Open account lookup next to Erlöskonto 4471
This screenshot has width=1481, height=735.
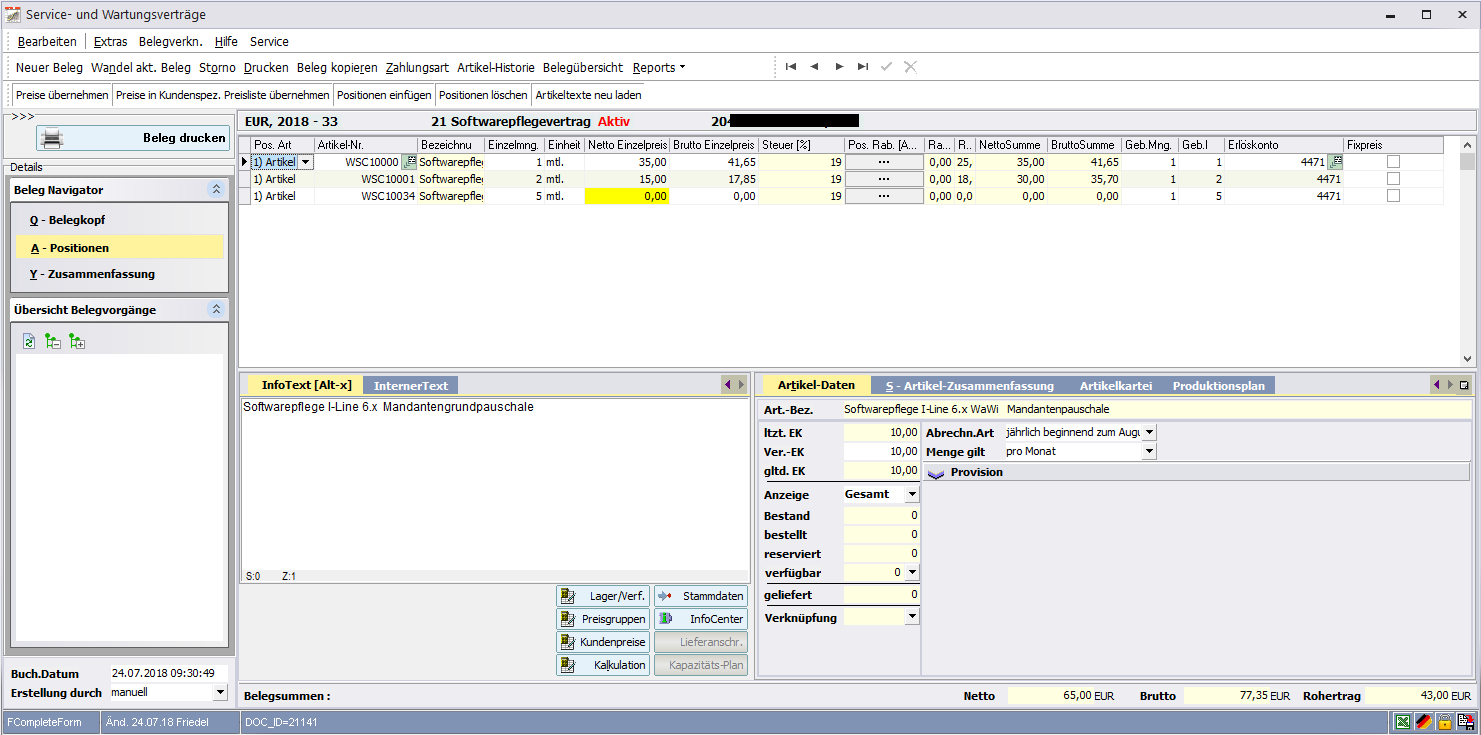[1335, 162]
